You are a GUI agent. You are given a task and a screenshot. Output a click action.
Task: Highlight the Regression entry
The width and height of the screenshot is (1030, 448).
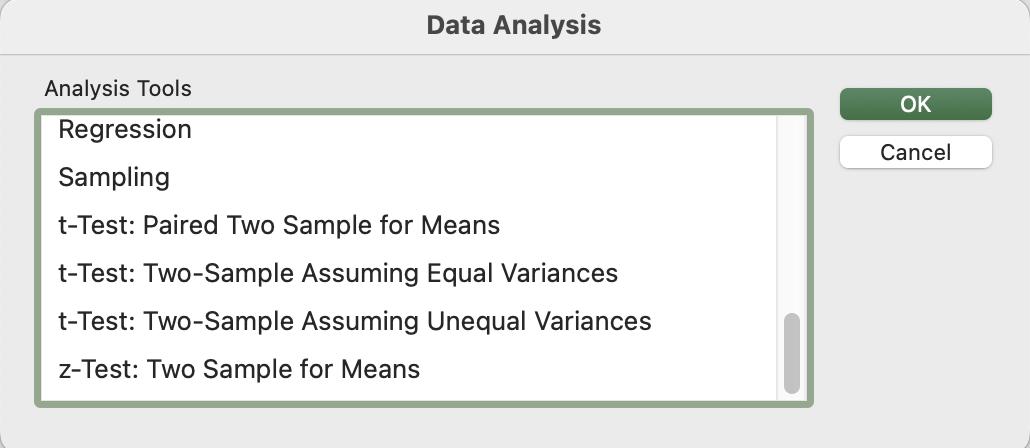(409, 129)
